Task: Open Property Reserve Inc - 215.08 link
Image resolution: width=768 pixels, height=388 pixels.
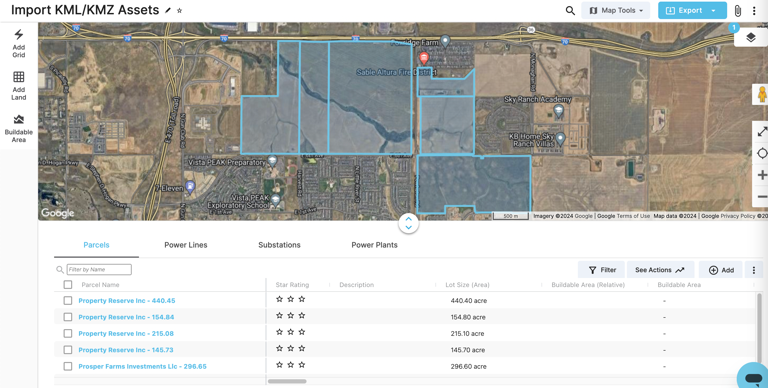Action: click(x=126, y=334)
